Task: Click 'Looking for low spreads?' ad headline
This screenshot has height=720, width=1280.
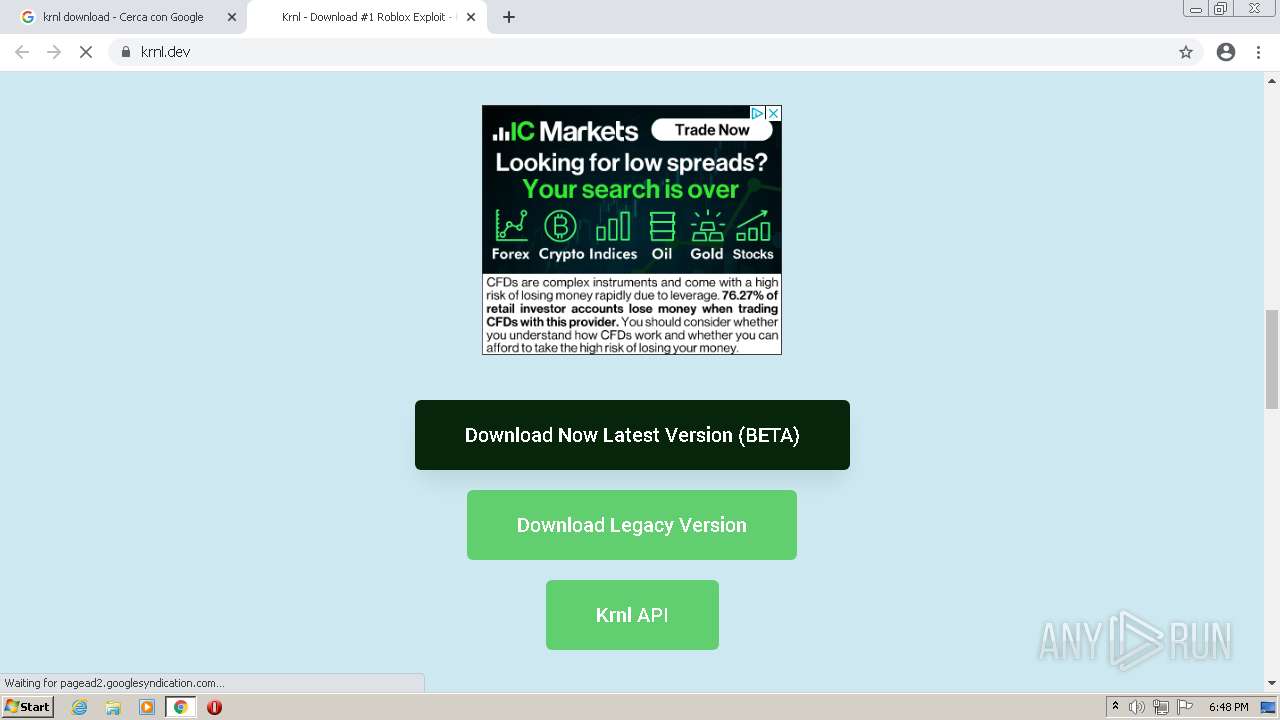Action: pos(632,162)
